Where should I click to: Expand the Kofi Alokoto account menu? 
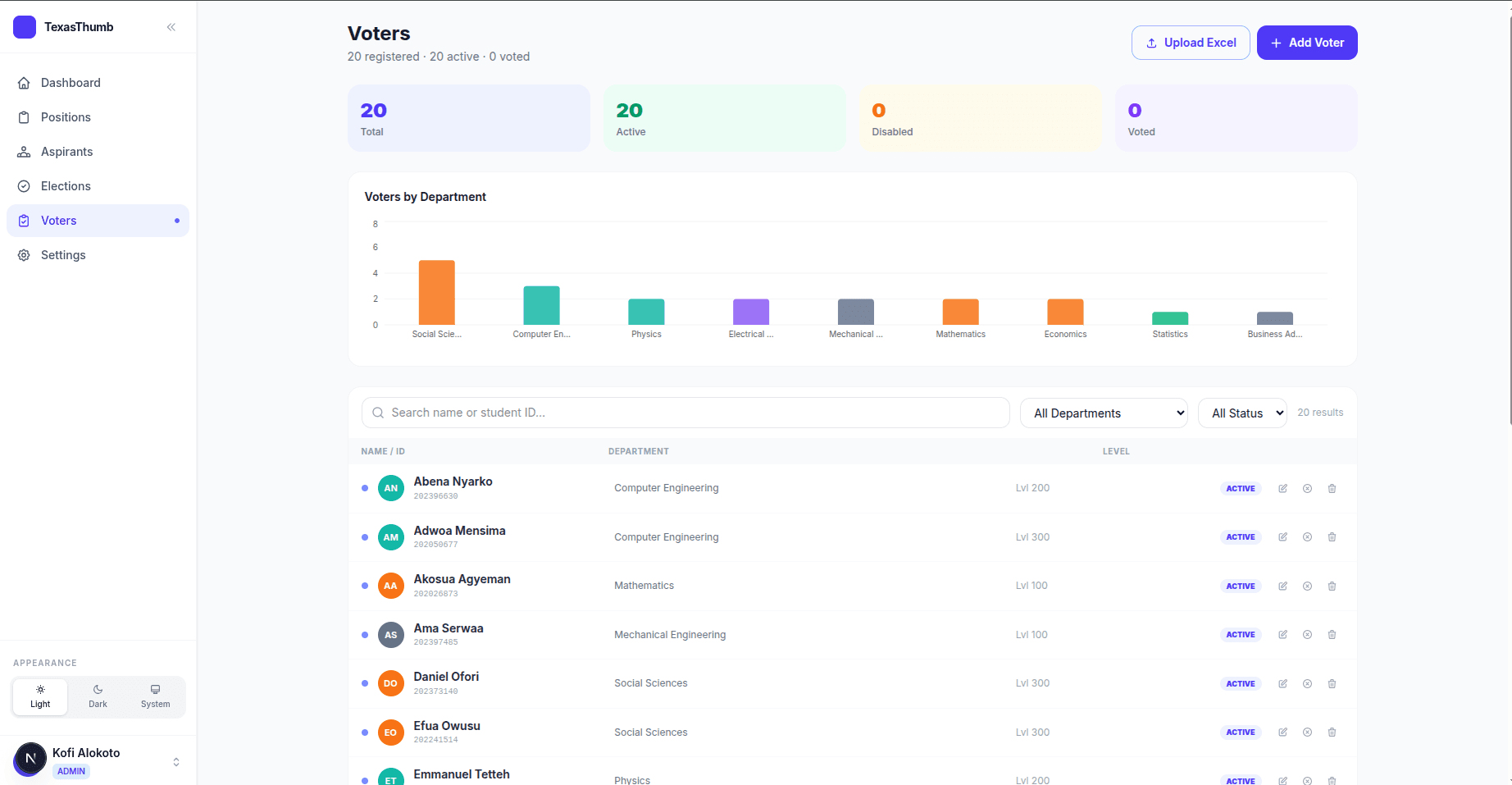pyautogui.click(x=175, y=761)
